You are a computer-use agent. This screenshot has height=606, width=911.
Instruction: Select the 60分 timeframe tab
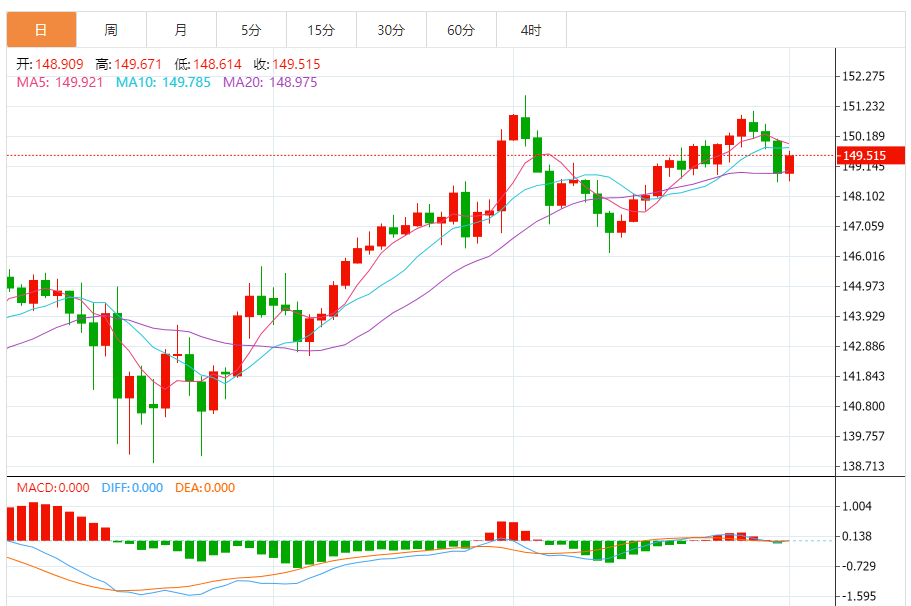(461, 30)
